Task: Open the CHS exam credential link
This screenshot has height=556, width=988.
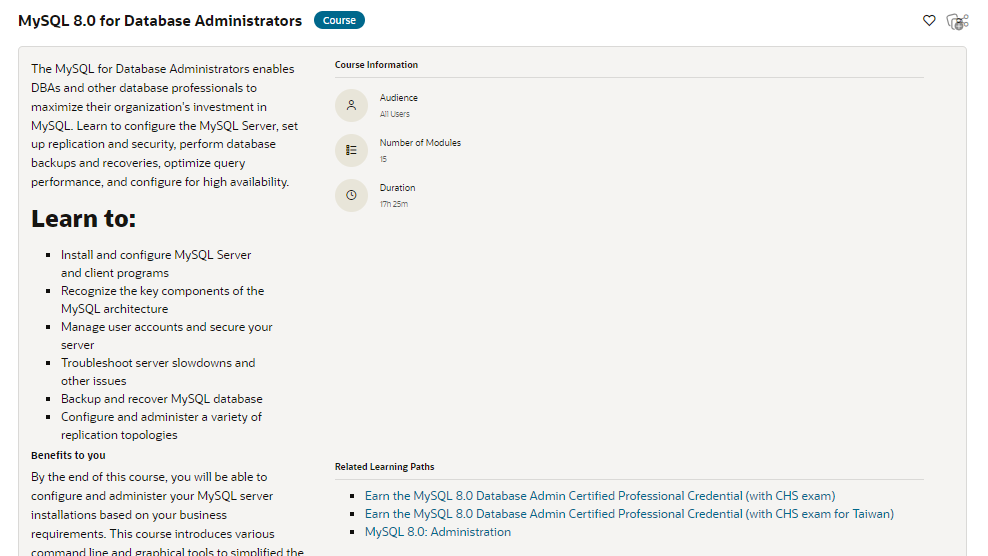Action: (600, 496)
